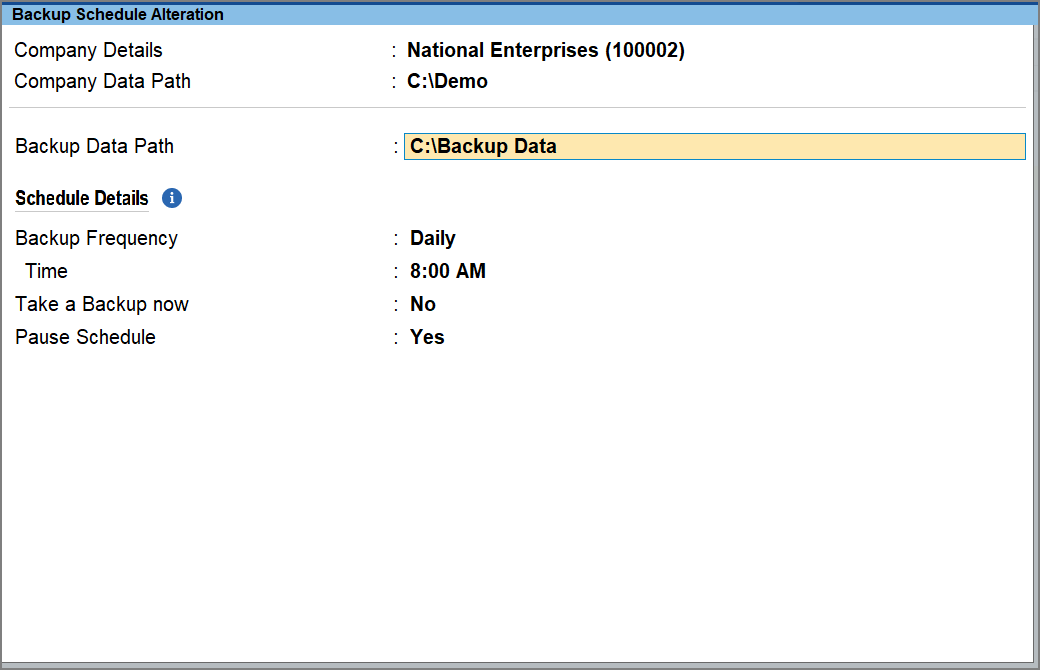Click the 'Company Details' label
1040x670 pixels.
coord(88,50)
